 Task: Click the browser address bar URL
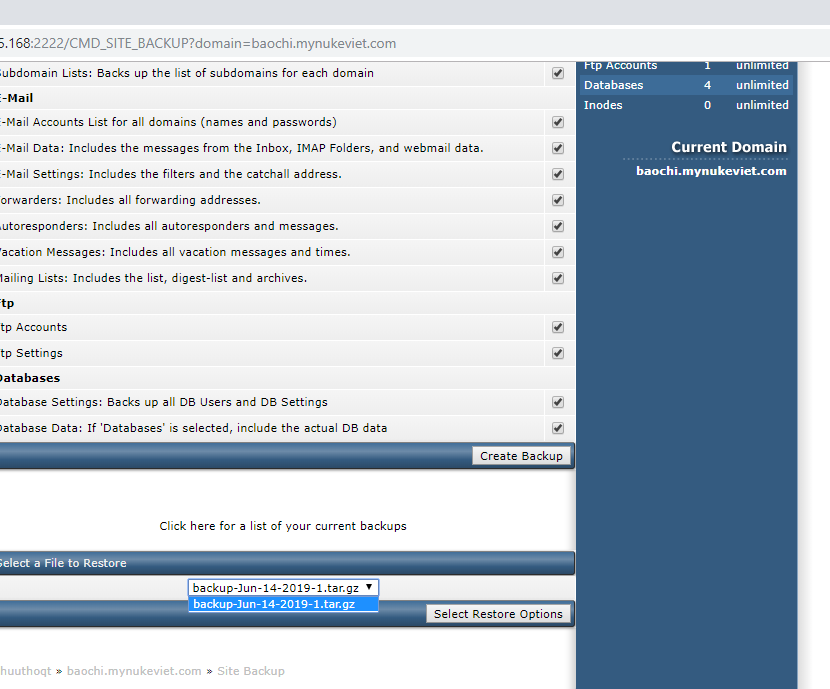point(200,43)
